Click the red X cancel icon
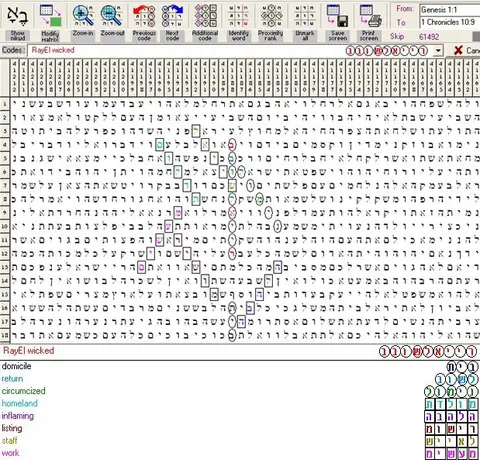480x460 pixels. tap(458, 50)
